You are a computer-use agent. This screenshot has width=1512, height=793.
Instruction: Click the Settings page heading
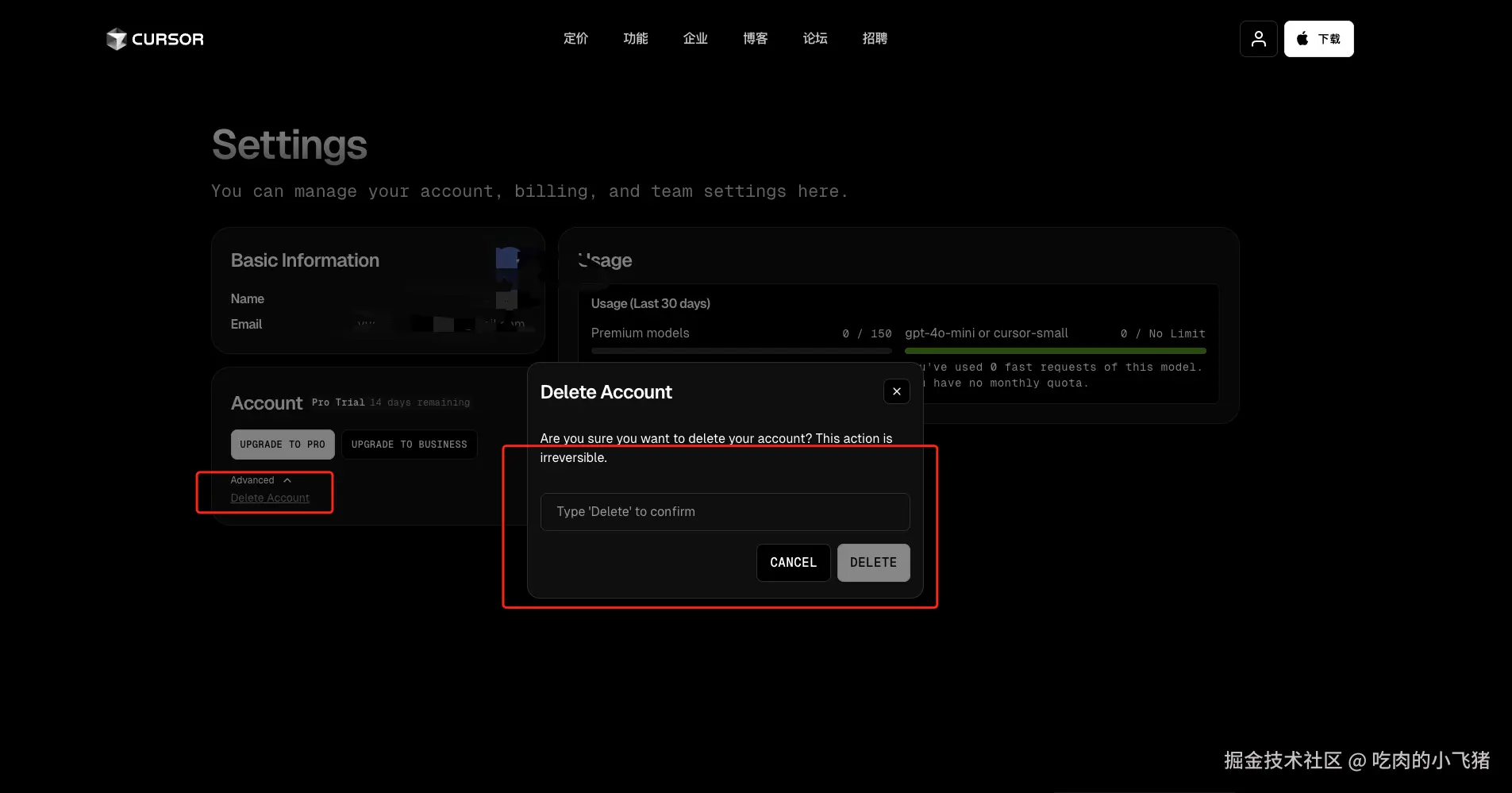(290, 144)
